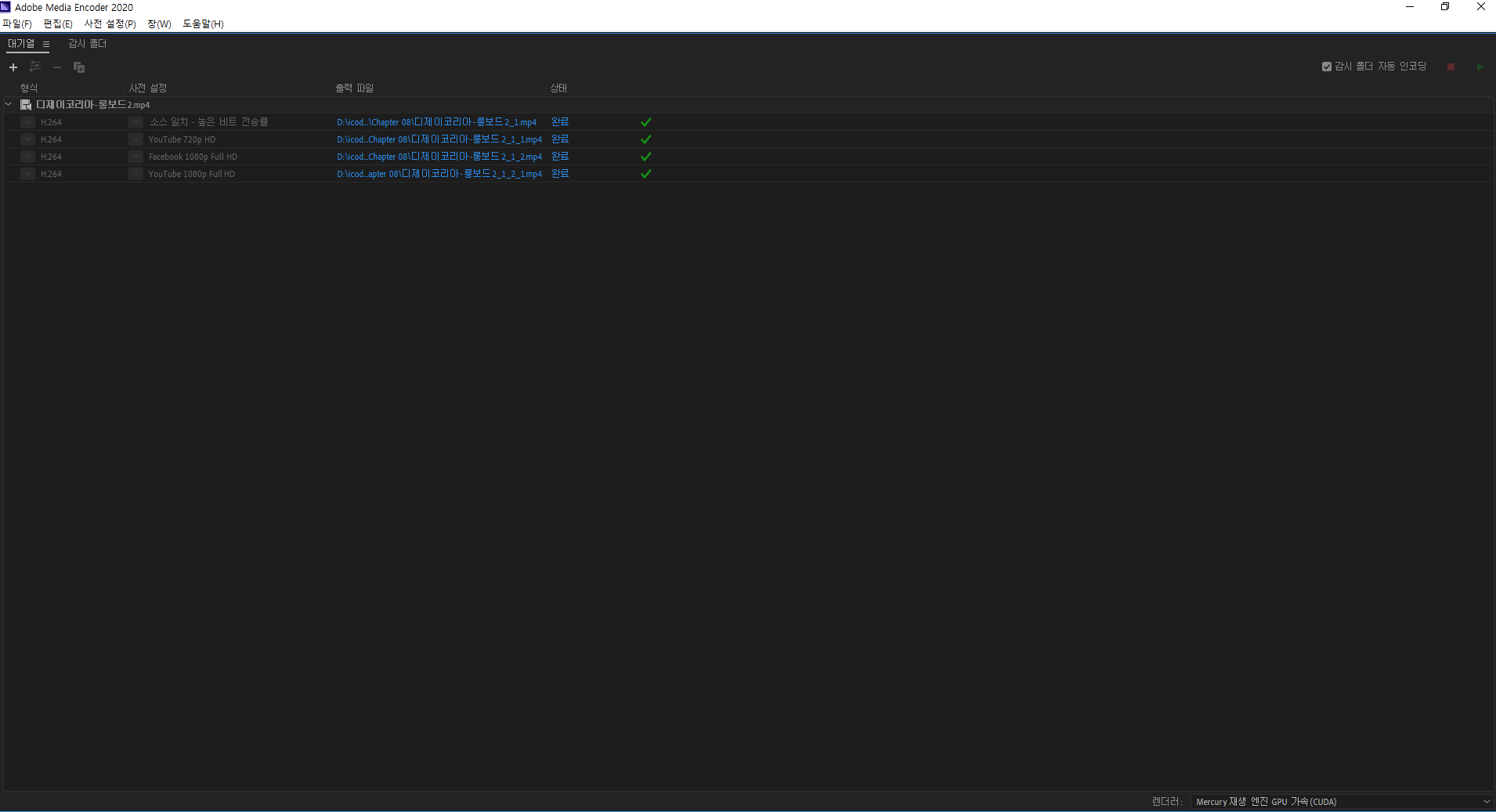
Task: Close the Adobe Media Encoder window
Action: [1480, 7]
